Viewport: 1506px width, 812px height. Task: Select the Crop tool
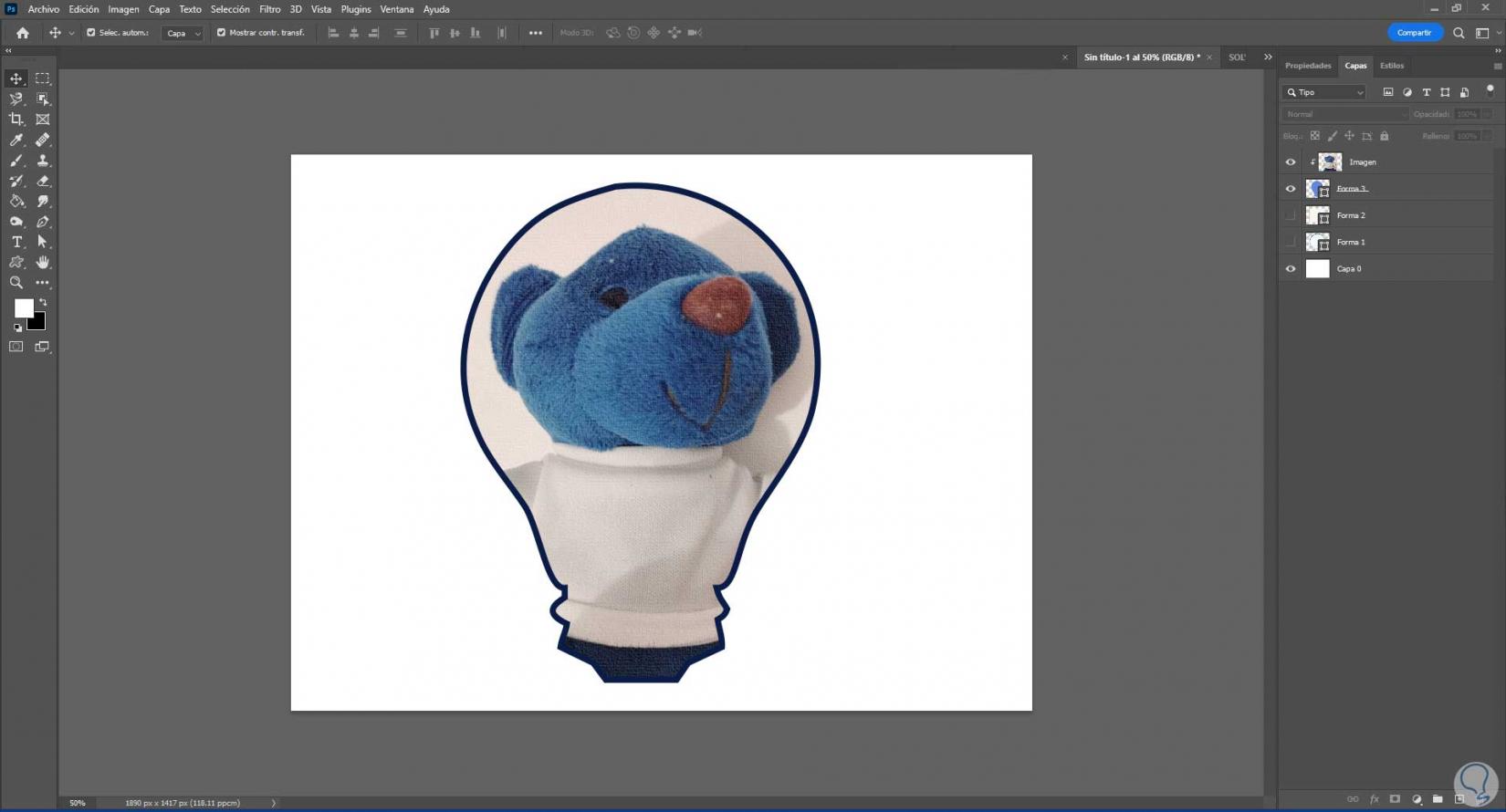16,120
